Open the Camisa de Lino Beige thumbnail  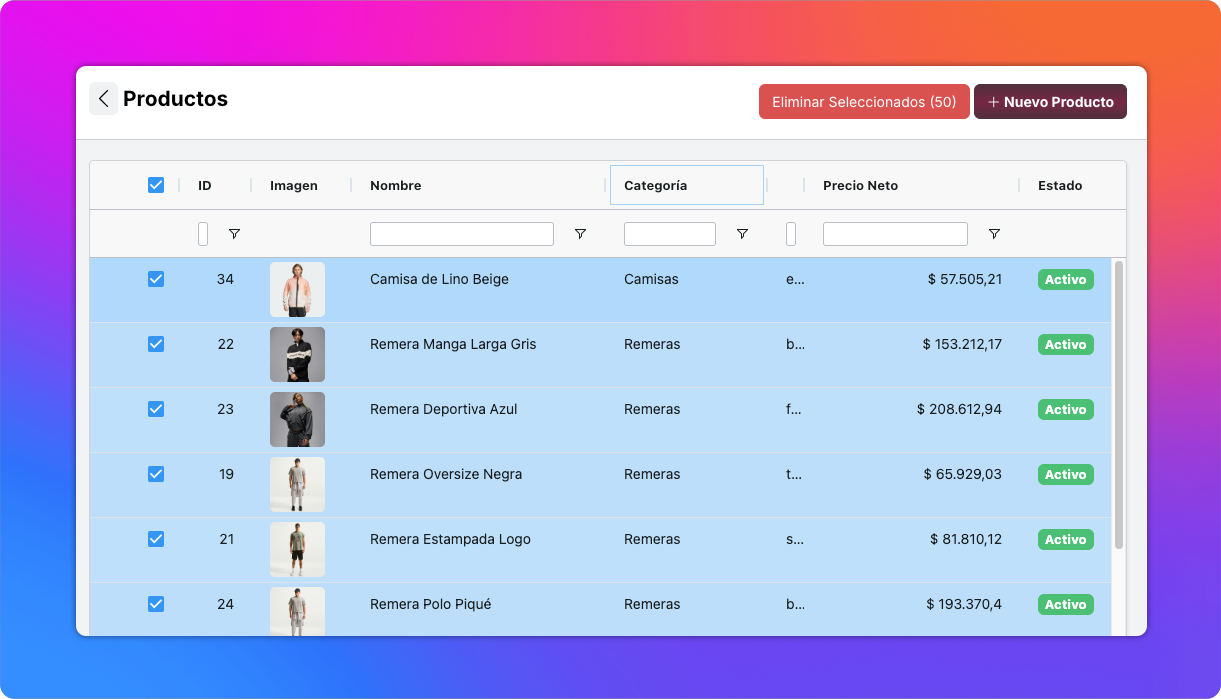click(x=297, y=289)
